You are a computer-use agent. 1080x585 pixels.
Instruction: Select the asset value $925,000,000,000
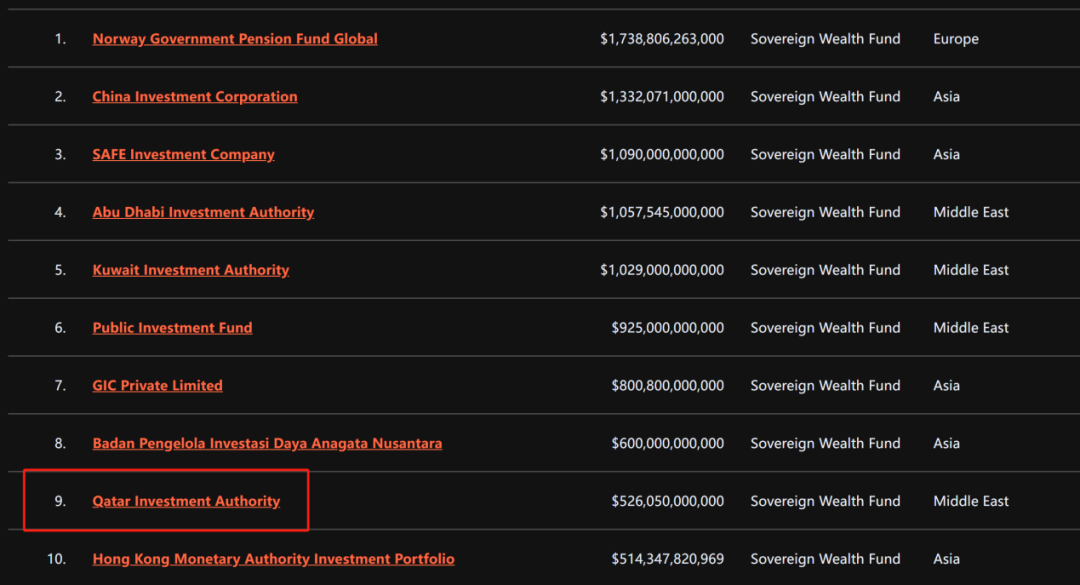(667, 329)
